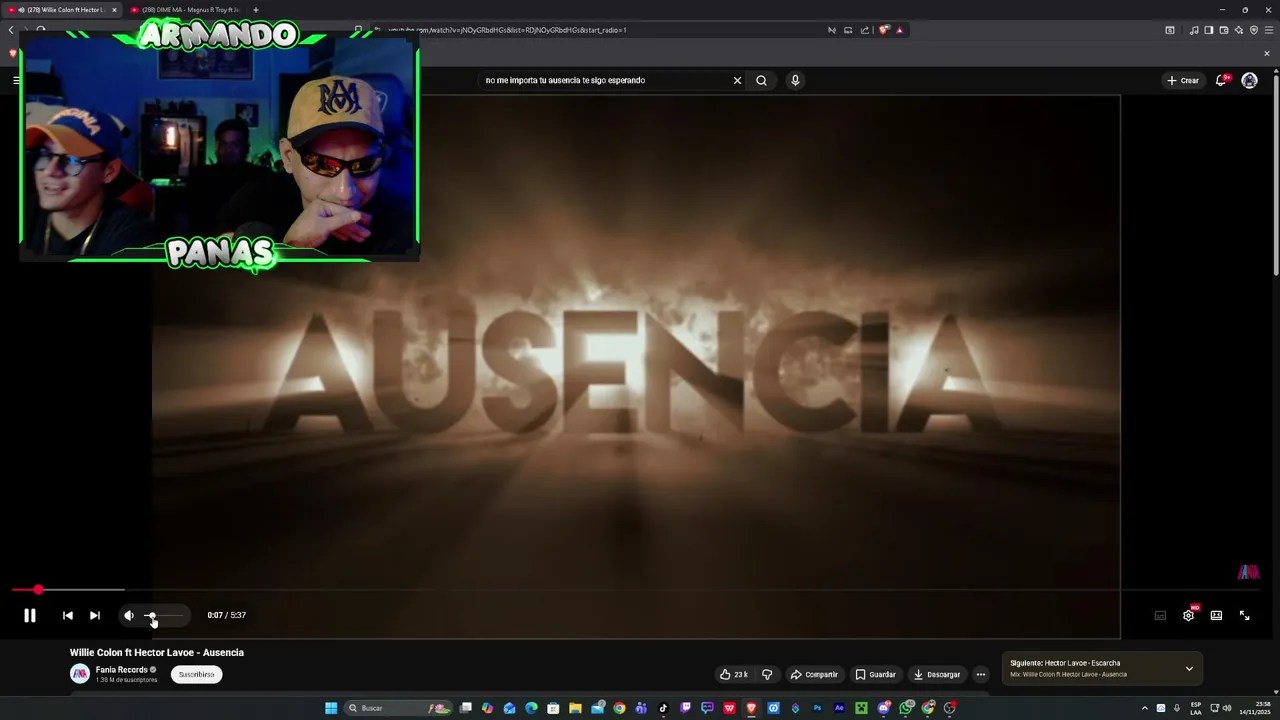The width and height of the screenshot is (1280, 720).
Task: Like the video showing 23 k
Action: (733, 674)
